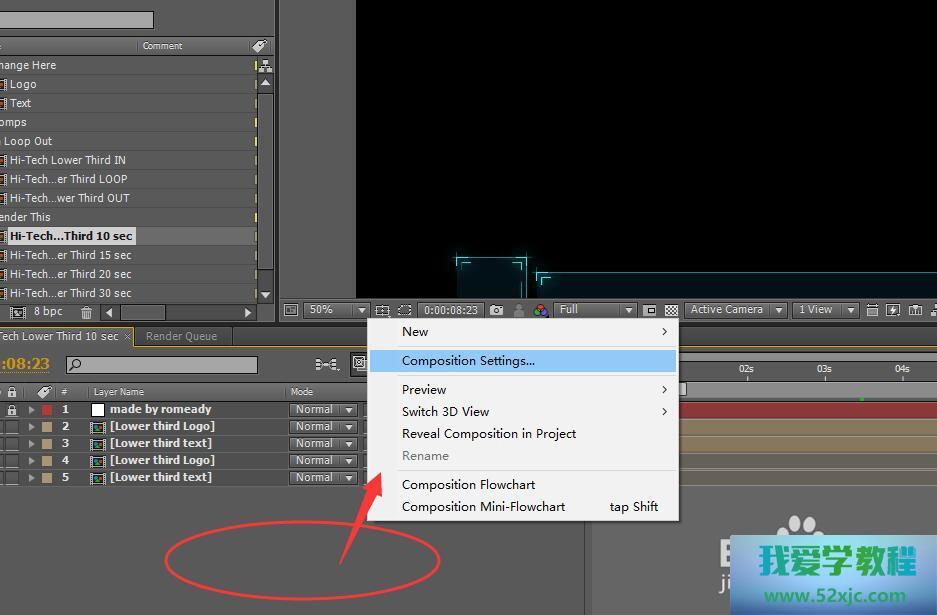Toggle lock on layer 2 Lower third Logo

click(12, 427)
